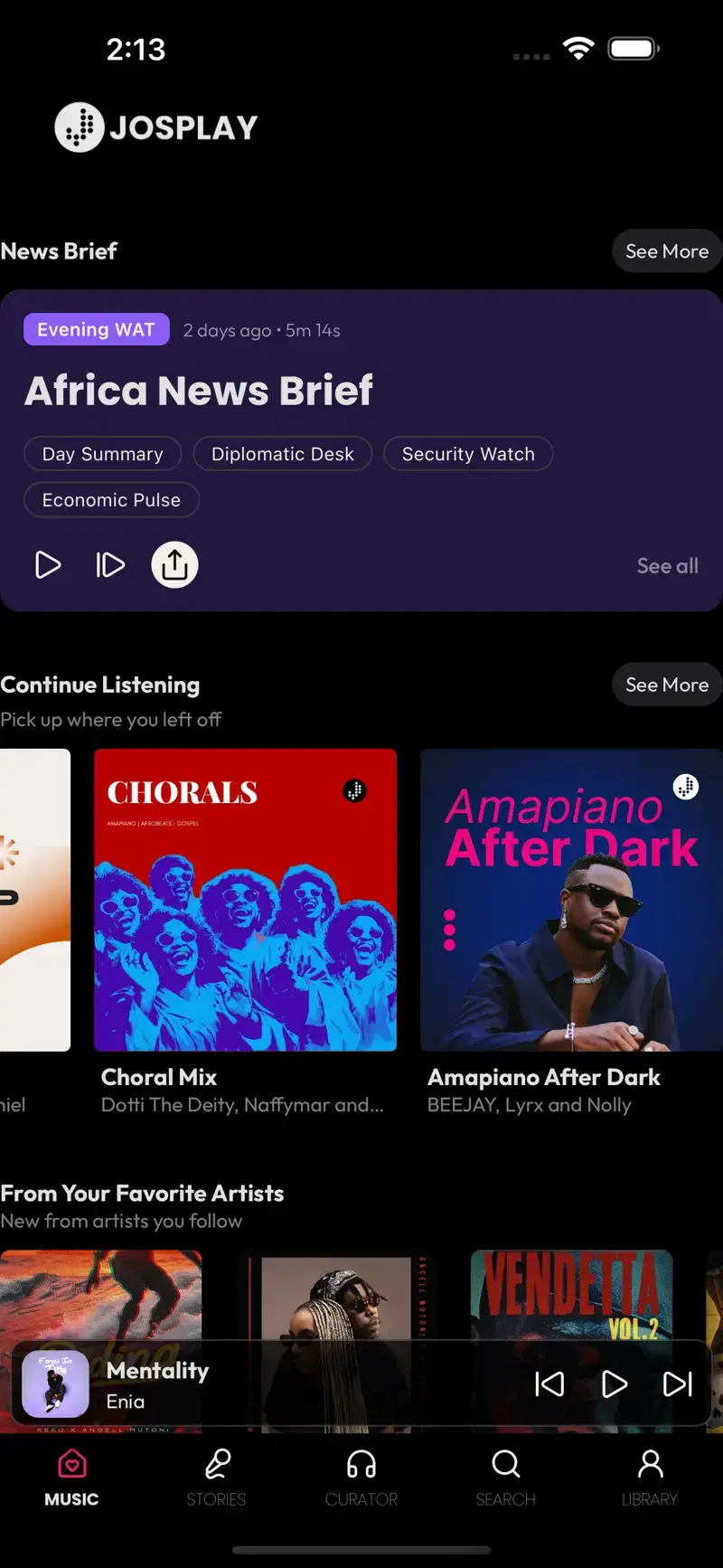
Task: Select the Day Summary chip
Action: [102, 454]
